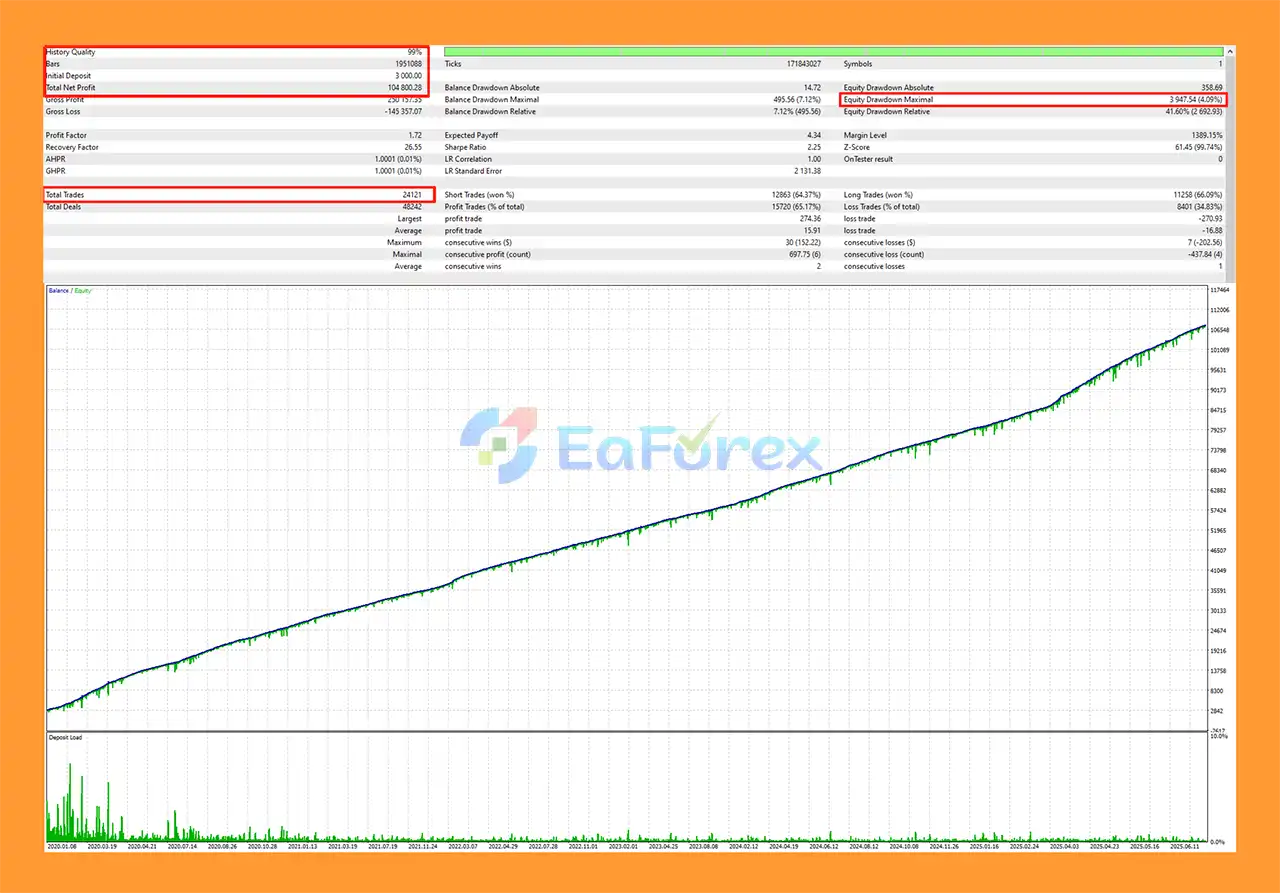Select the 2022.03.07 date on the axis
This screenshot has height=893, width=1280.
tap(462, 846)
